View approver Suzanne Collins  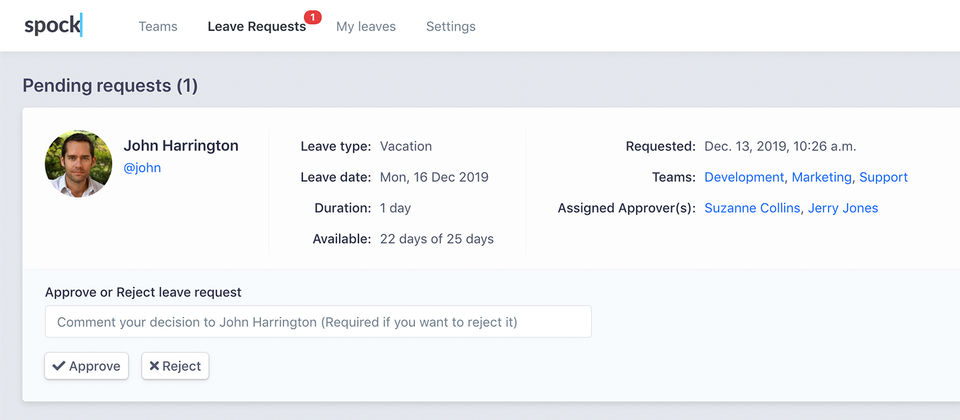pos(752,208)
